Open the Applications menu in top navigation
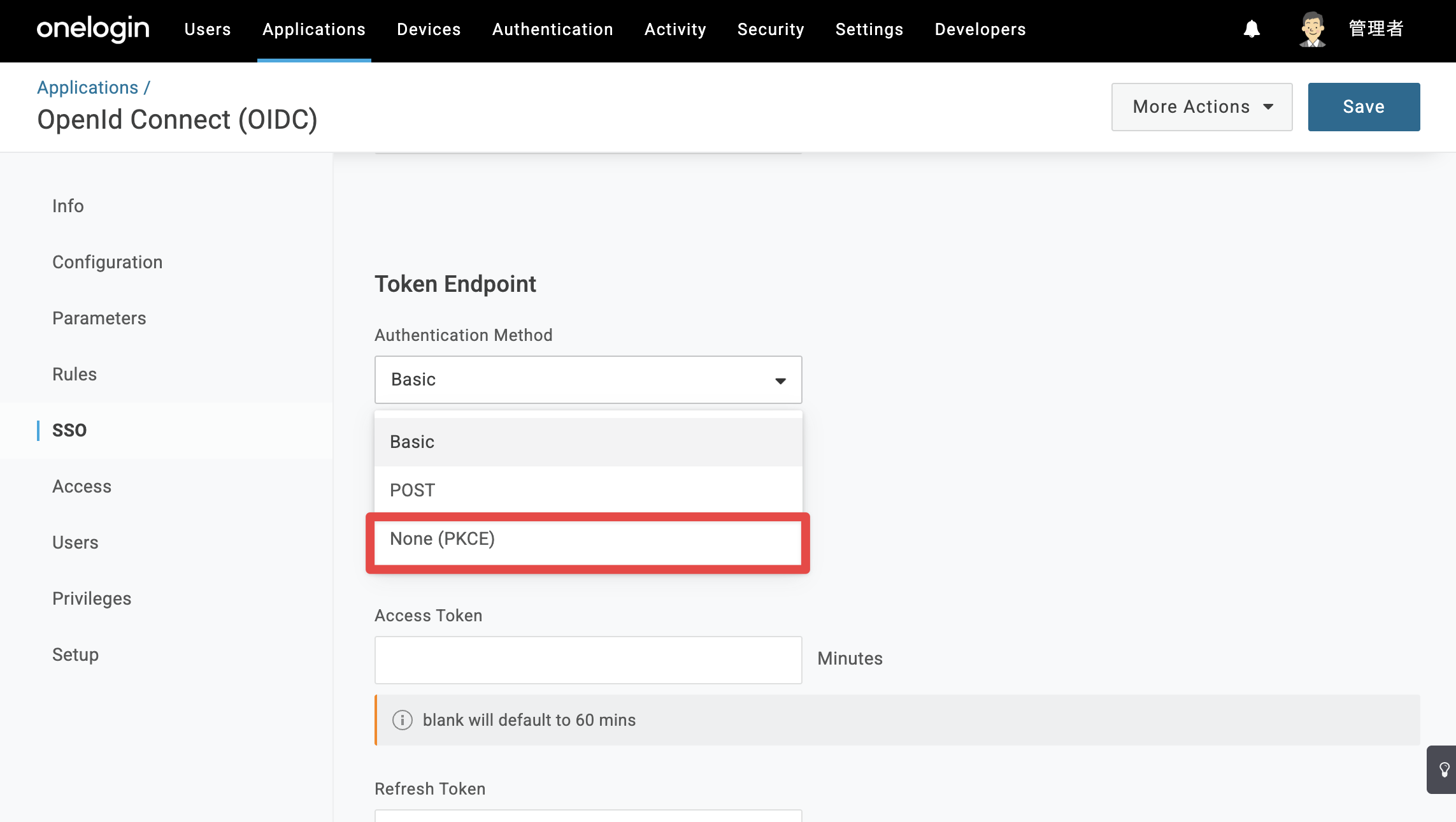Viewport: 1456px width, 822px height. [314, 29]
